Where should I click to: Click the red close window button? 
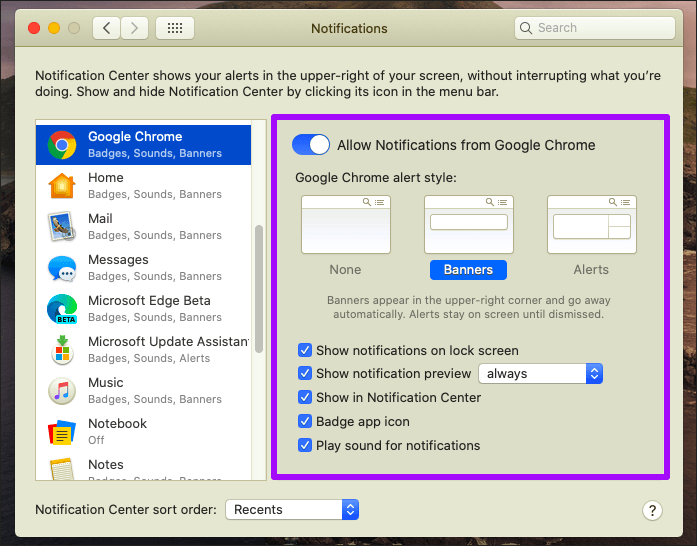click(x=34, y=28)
